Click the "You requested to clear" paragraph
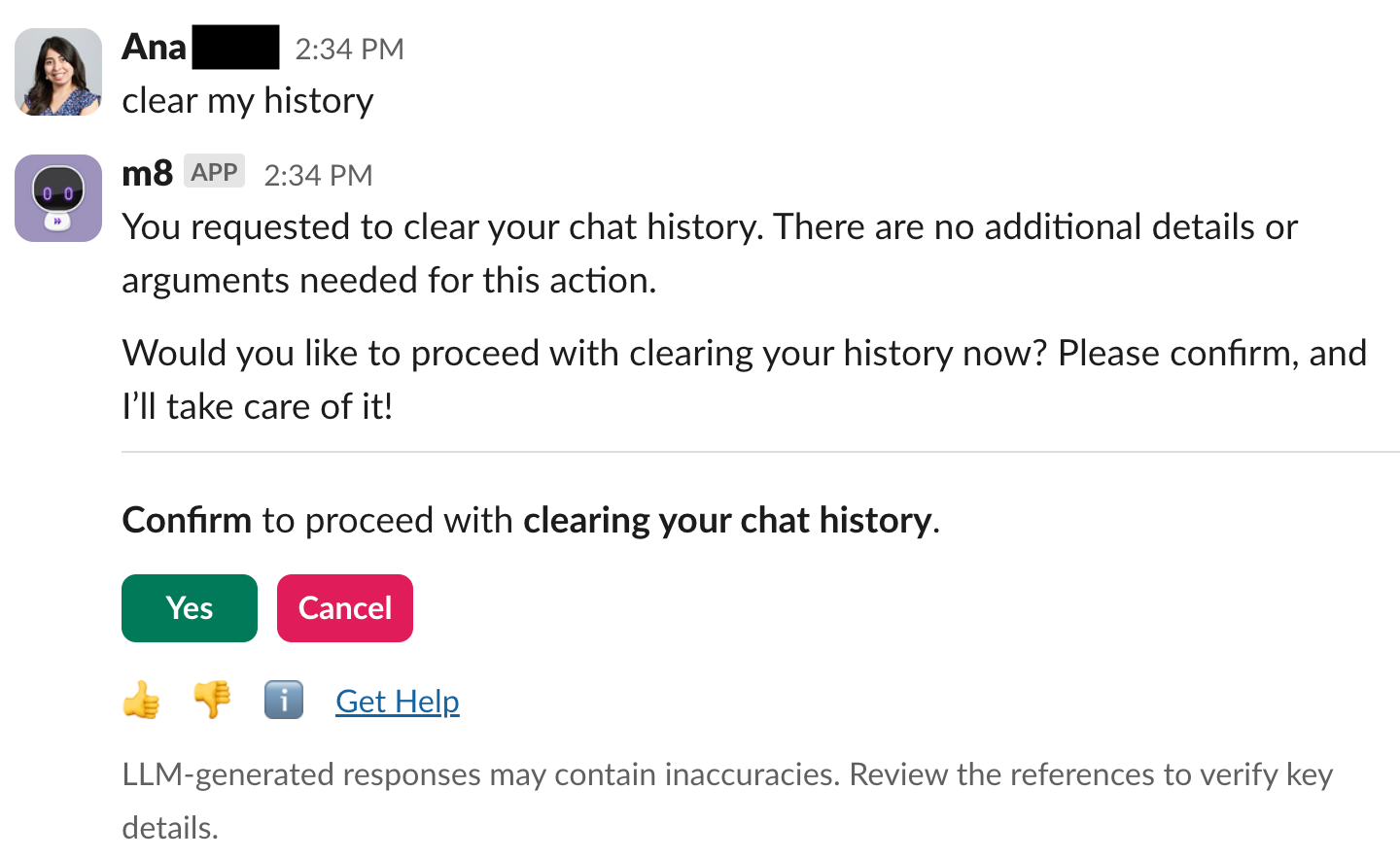The height and width of the screenshot is (859, 1400). (710, 253)
